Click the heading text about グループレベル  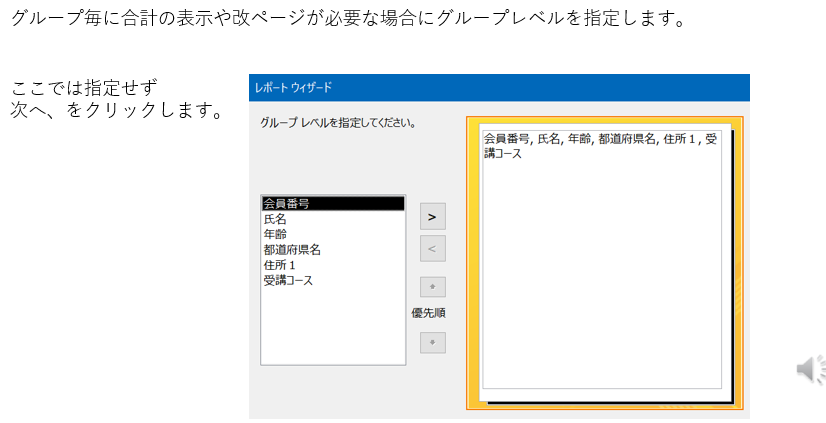pyautogui.click(x=348, y=20)
